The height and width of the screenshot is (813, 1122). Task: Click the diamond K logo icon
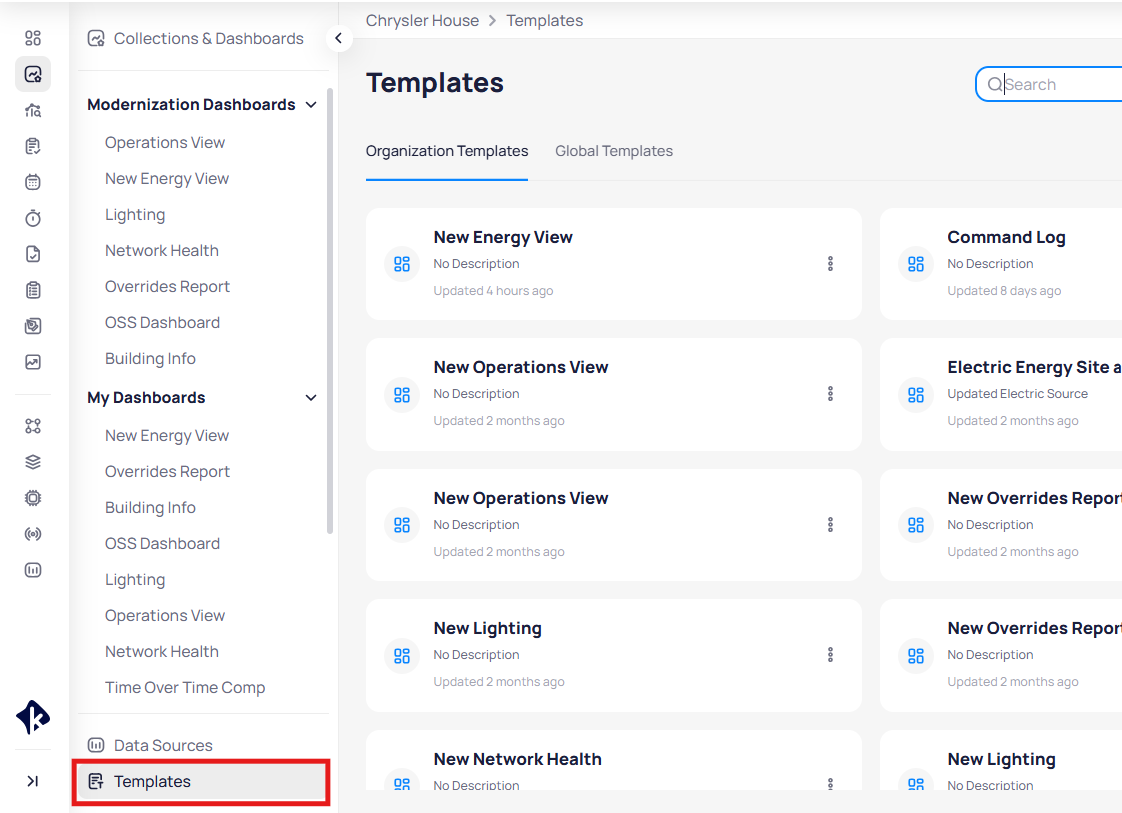point(33,717)
